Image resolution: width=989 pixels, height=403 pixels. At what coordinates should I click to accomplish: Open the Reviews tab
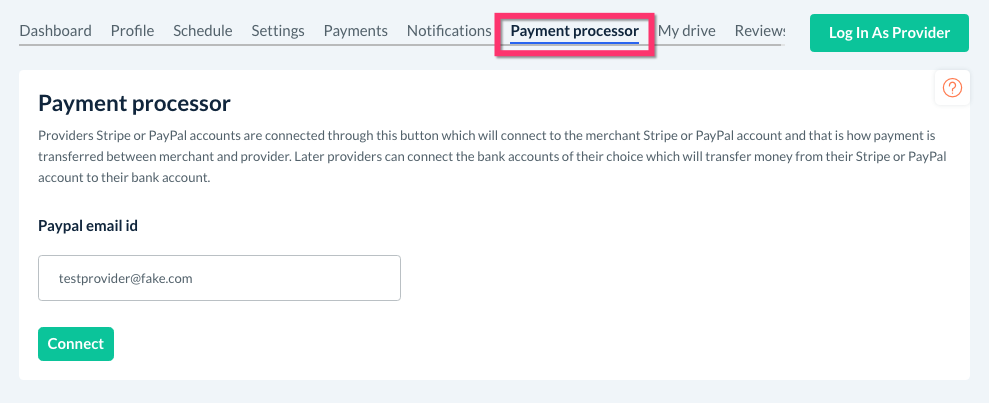(x=758, y=30)
